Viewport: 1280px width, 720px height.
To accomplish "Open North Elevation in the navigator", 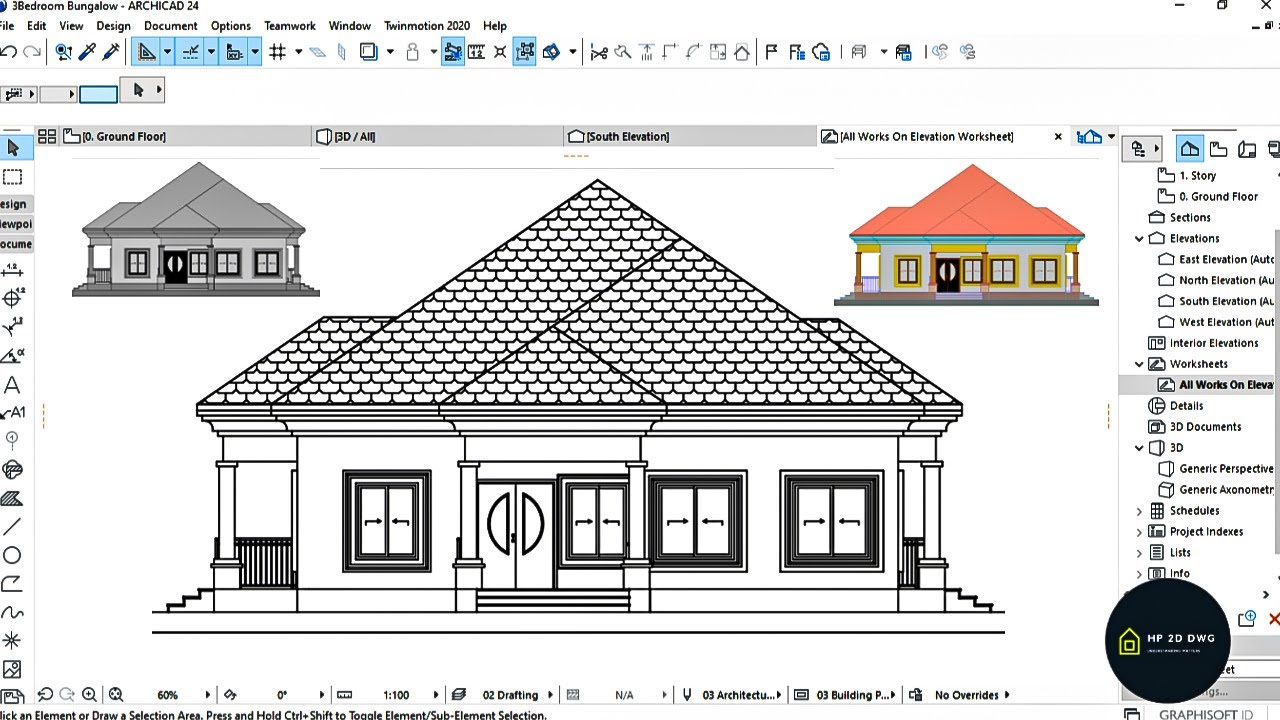I will pos(1225,281).
